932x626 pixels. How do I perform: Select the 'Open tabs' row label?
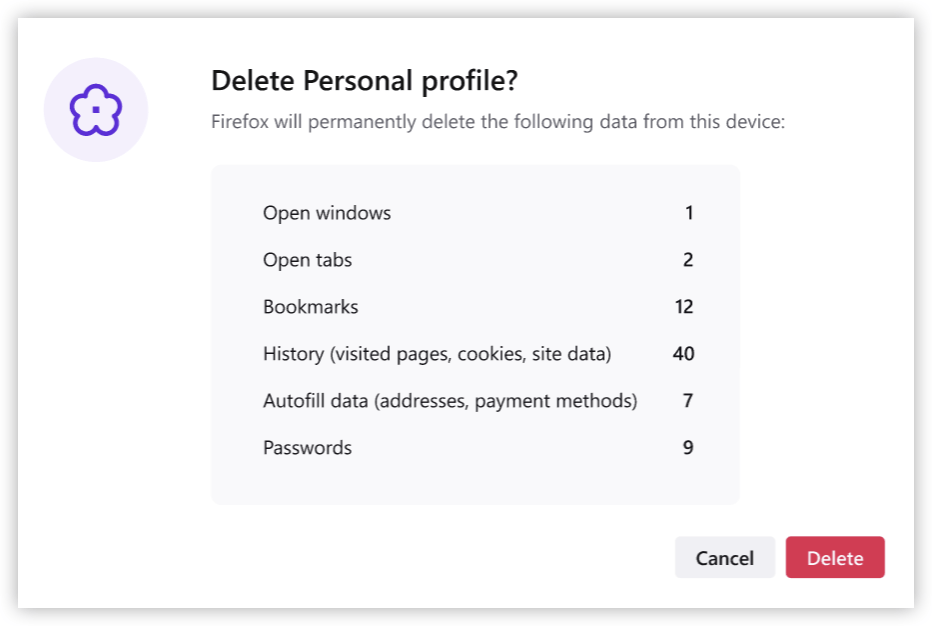tap(307, 260)
